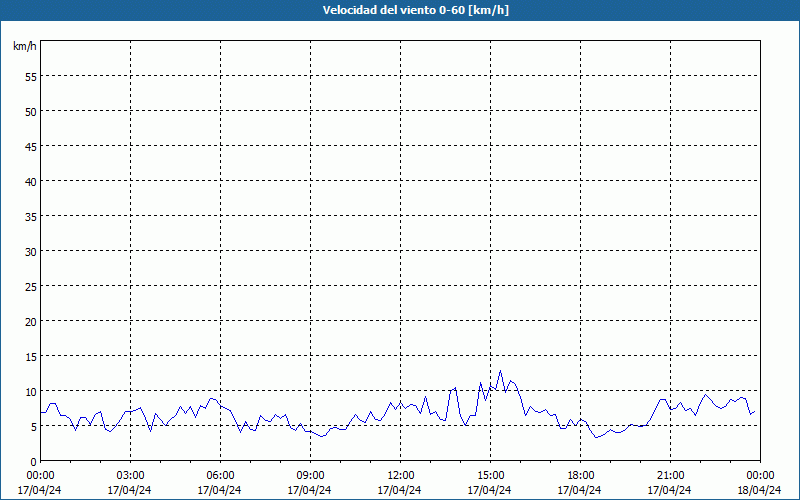Click the x-axis time label '18:00'
The height and width of the screenshot is (500, 800).
[581, 476]
